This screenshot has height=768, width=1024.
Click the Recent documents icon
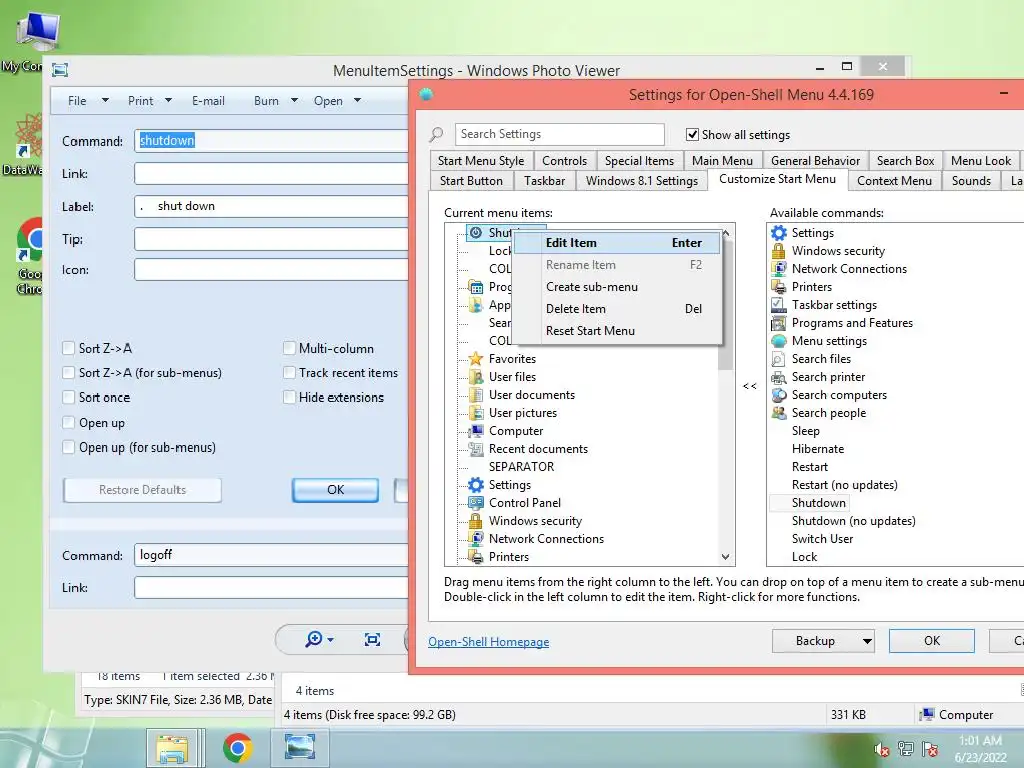tap(476, 449)
